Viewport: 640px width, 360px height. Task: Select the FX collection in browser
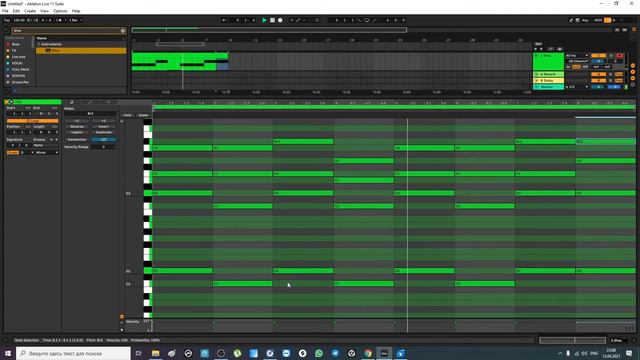coord(14,51)
